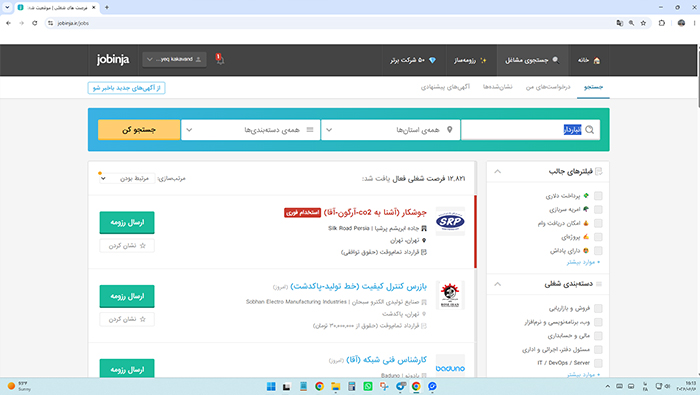
Task: Click از آگهی‌های جدید باخبر شو button
Action: pos(126,88)
